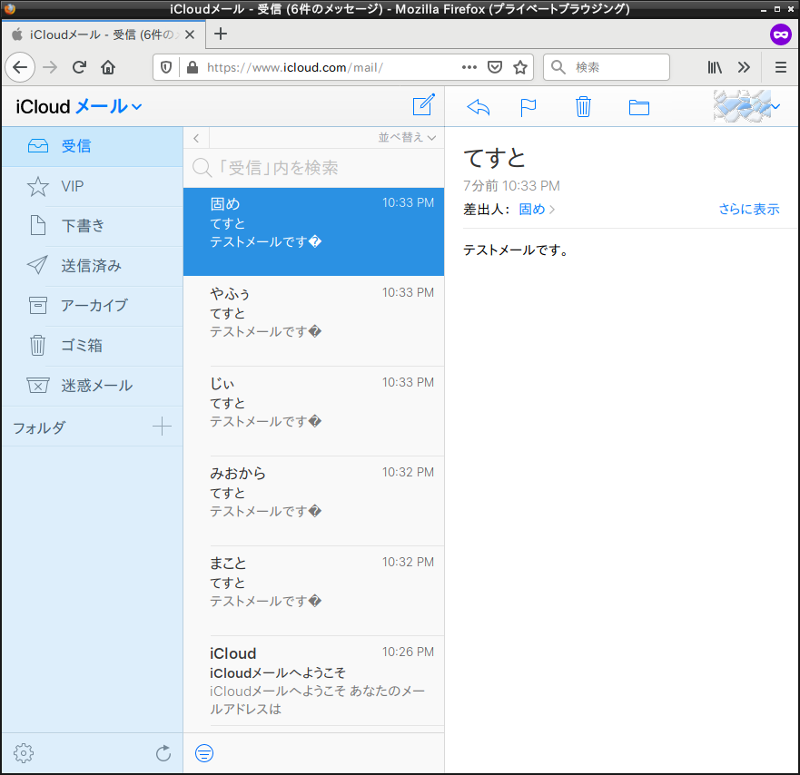This screenshot has width=800, height=775.
Task: Move message to folder icon
Action: 639,107
